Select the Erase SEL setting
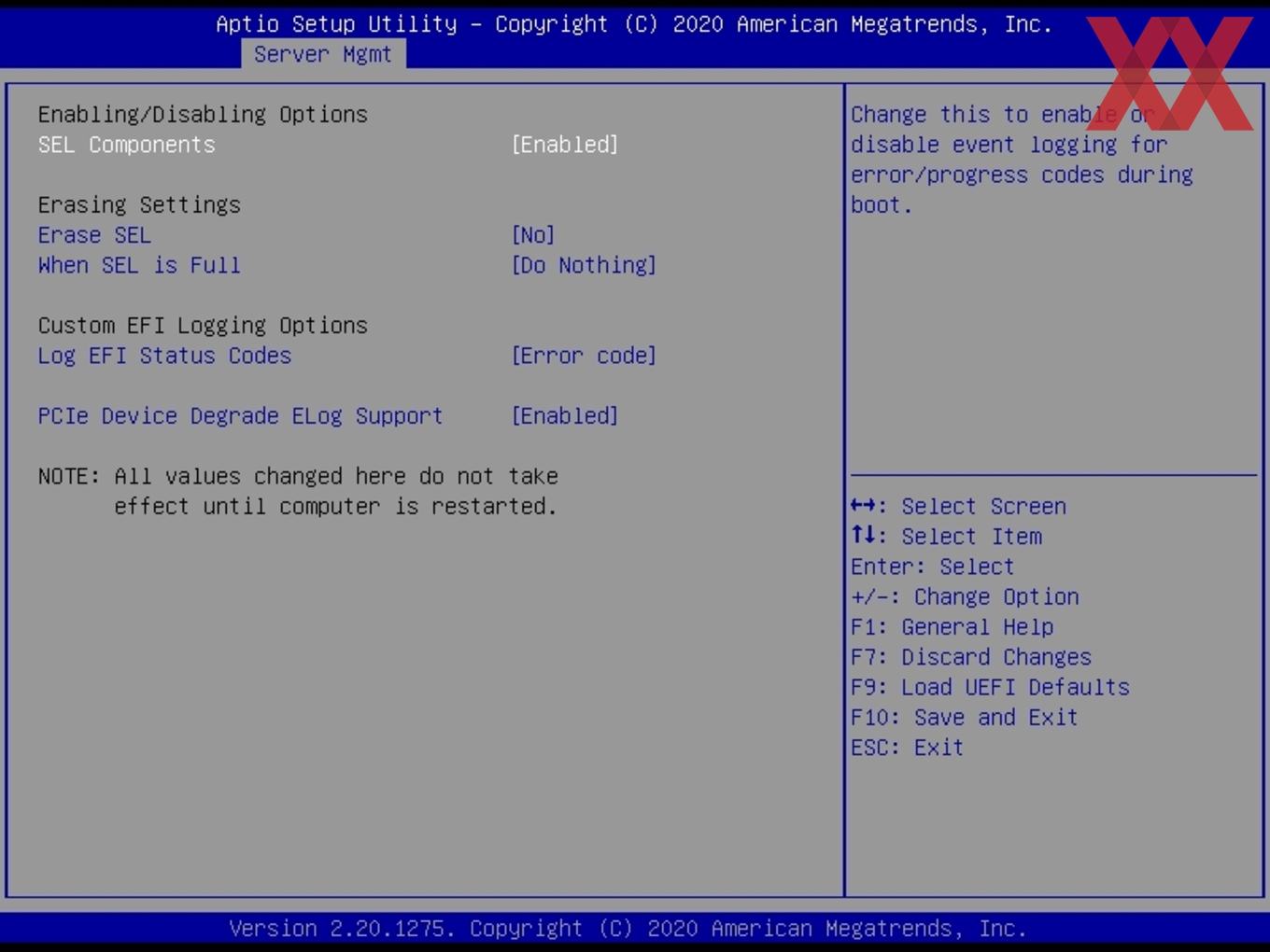This screenshot has width=1270, height=952. click(94, 235)
